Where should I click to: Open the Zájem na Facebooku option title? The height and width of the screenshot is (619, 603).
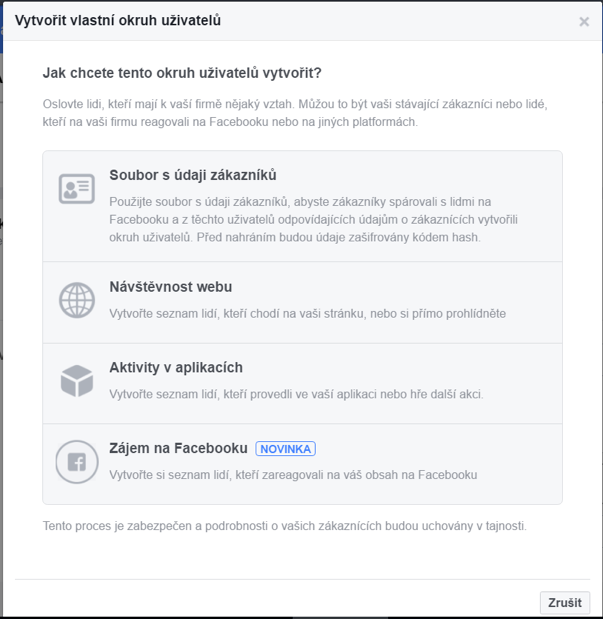pos(178,448)
